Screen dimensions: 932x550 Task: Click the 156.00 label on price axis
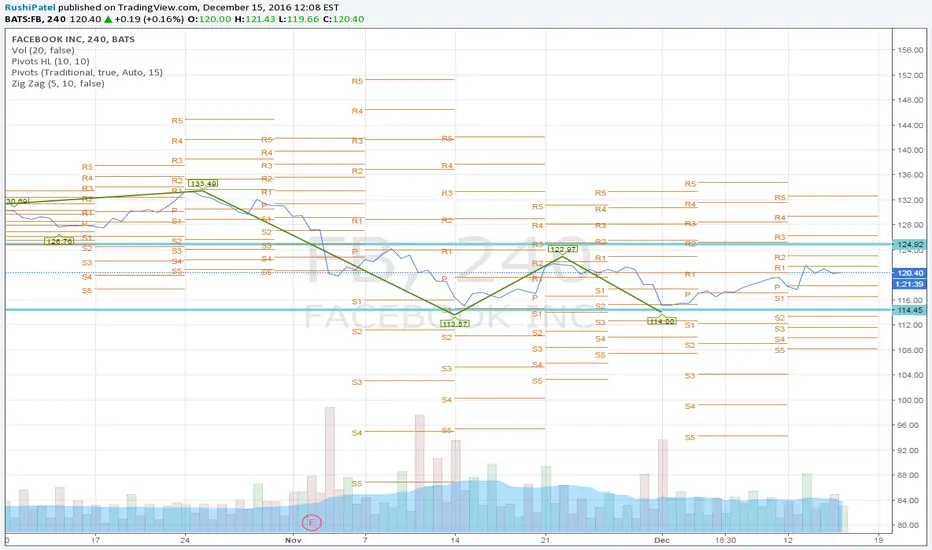point(911,50)
